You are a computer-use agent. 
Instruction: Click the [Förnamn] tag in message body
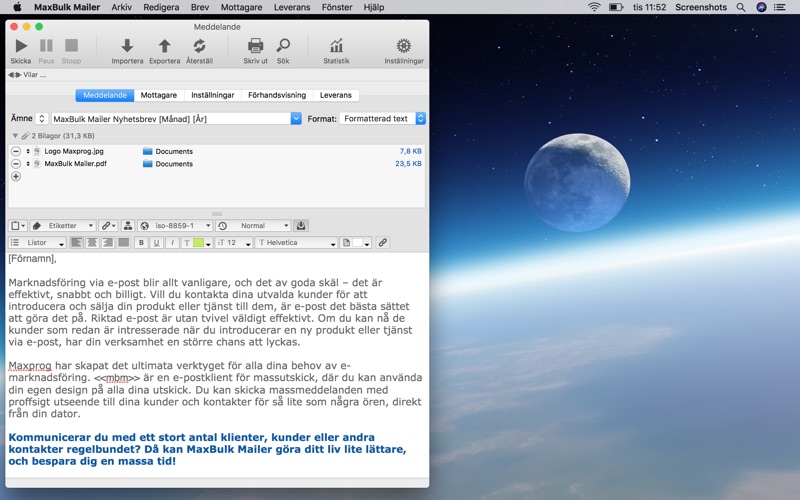click(x=31, y=259)
